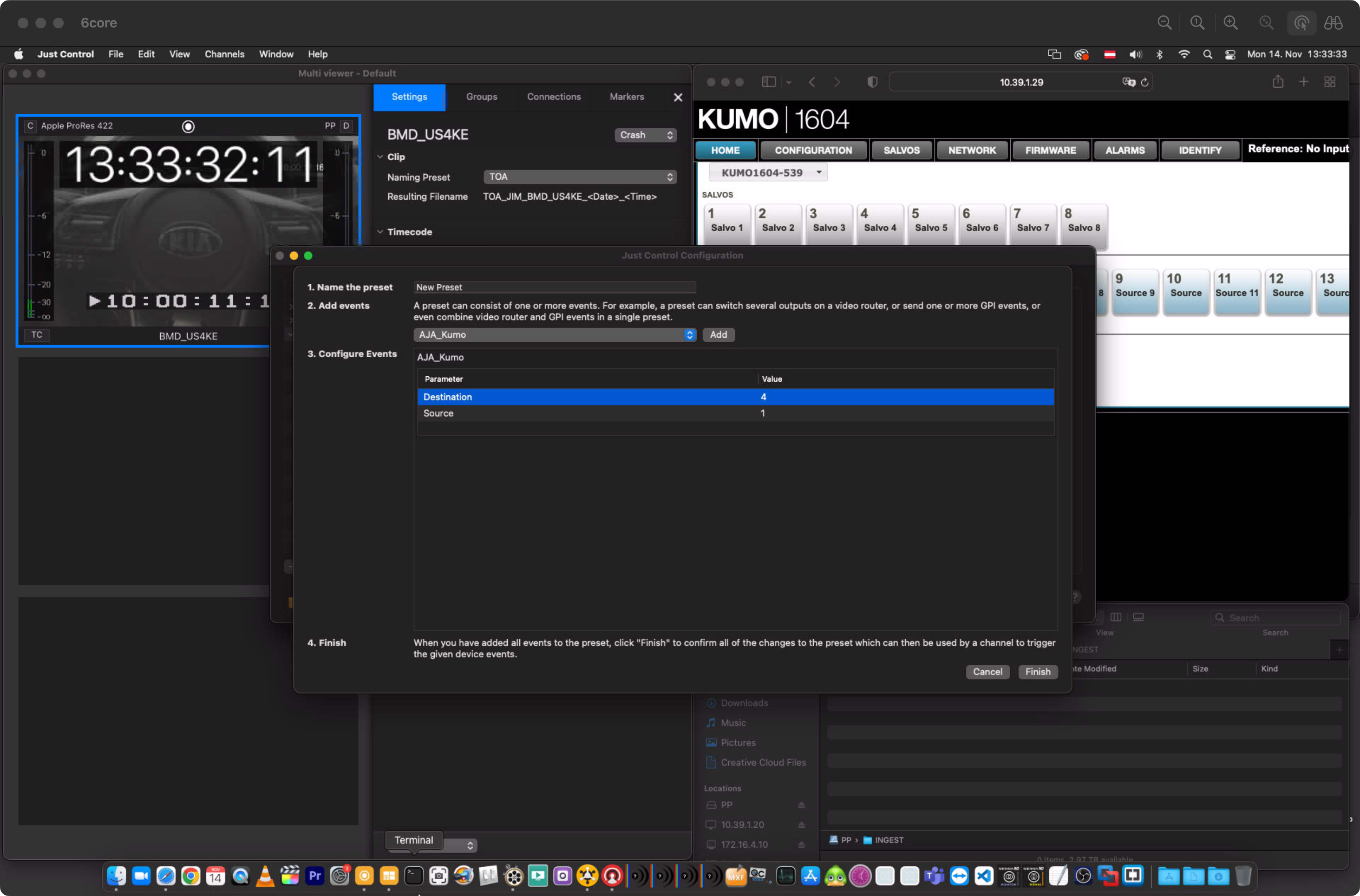Open Premiere Pro in the dock
The image size is (1360, 896).
[315, 876]
